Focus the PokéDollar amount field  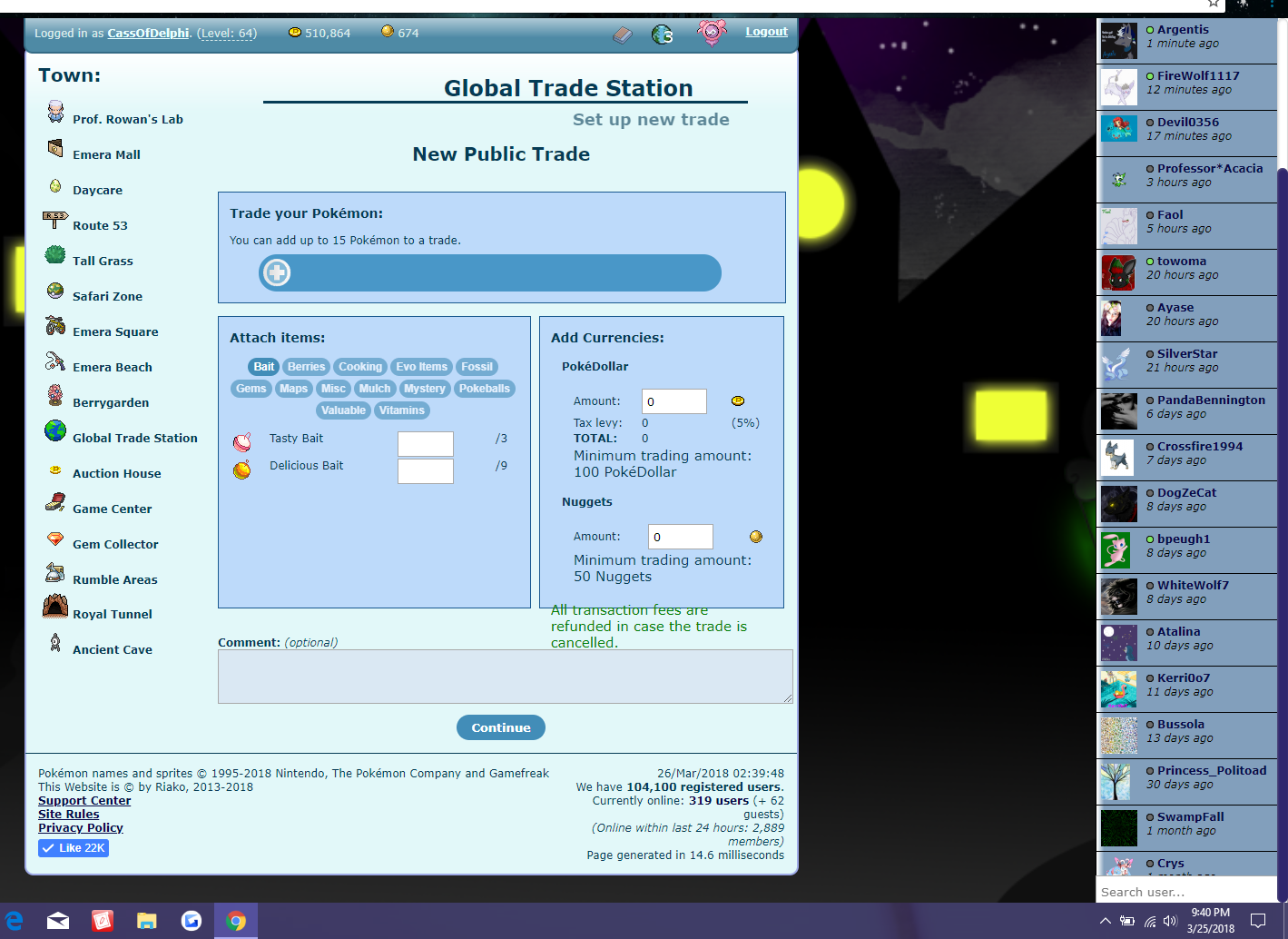pyautogui.click(x=674, y=401)
